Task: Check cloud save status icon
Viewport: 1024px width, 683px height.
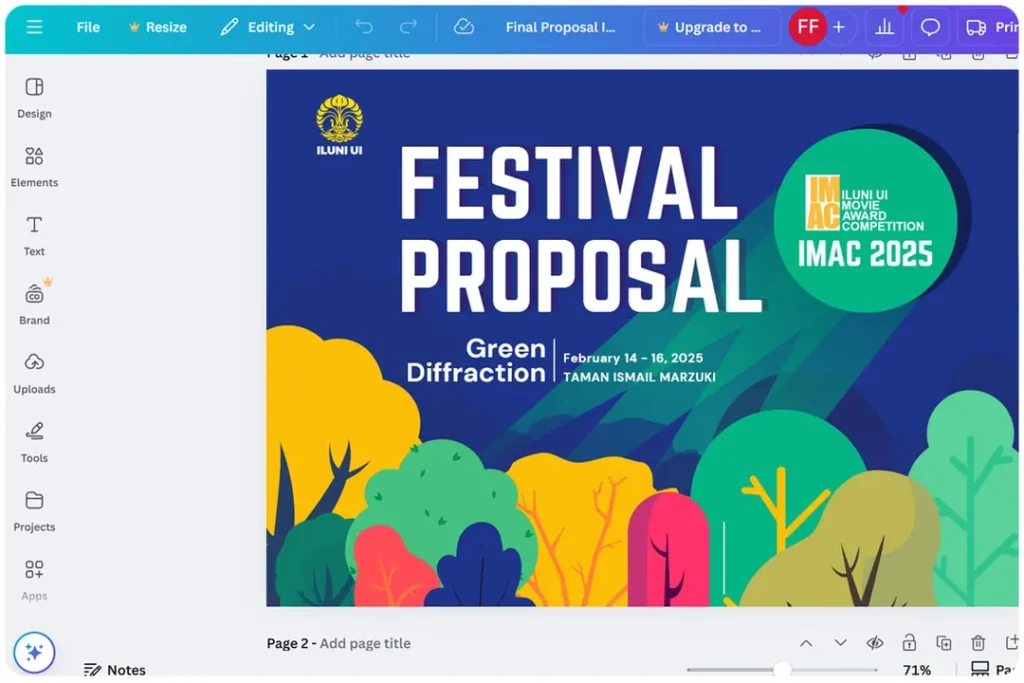Action: [x=464, y=27]
